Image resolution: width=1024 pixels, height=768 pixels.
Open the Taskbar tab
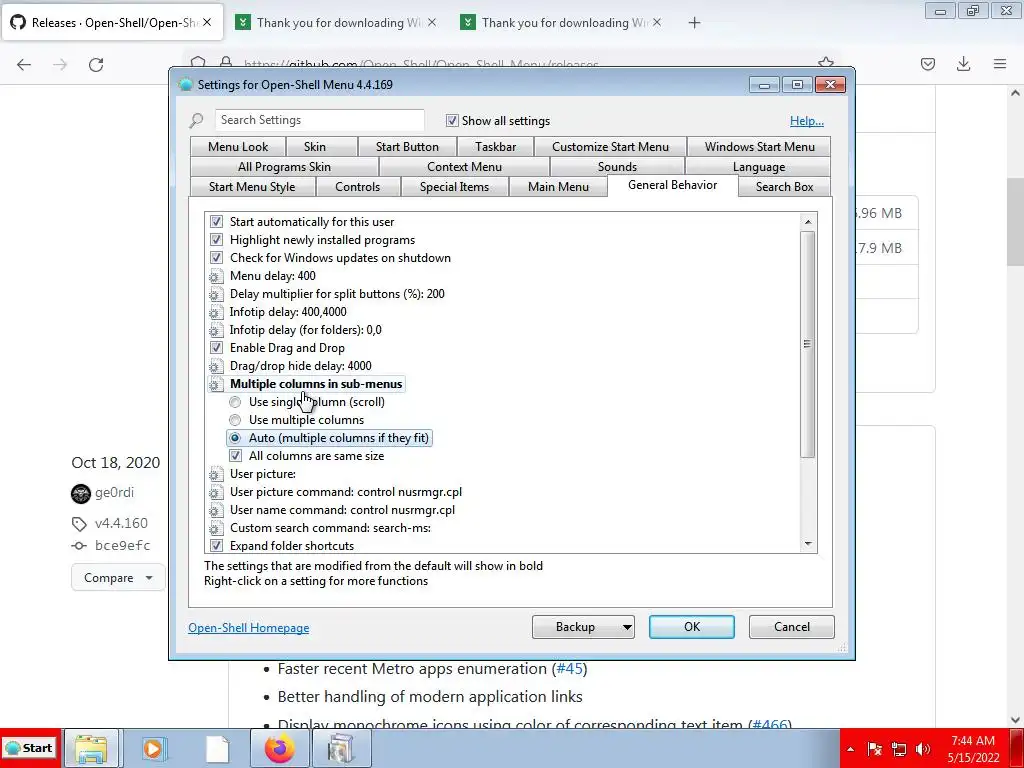[496, 147]
